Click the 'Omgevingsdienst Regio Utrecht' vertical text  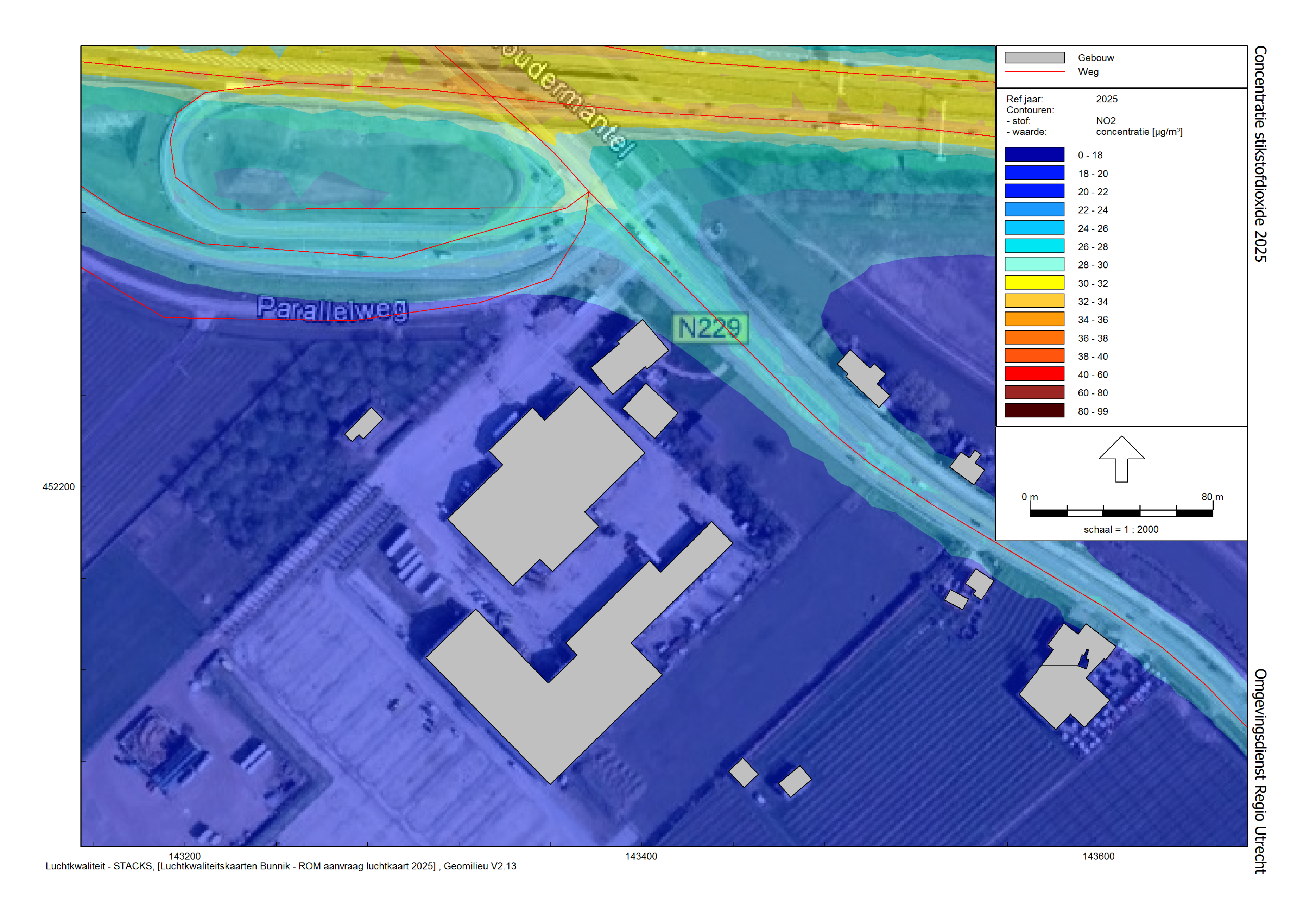(x=1260, y=770)
